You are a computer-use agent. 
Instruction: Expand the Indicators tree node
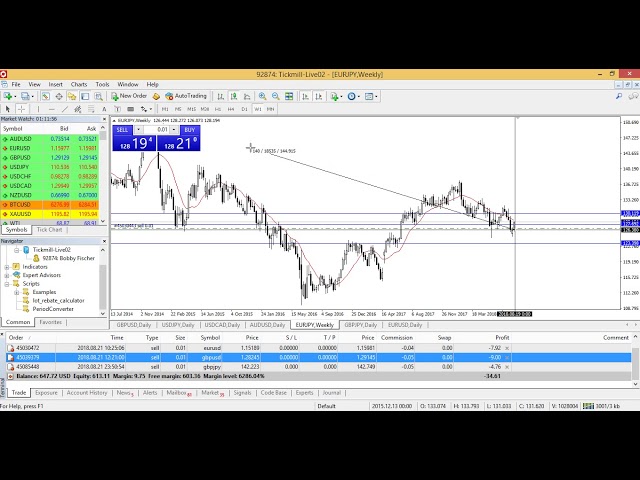click(x=6, y=267)
